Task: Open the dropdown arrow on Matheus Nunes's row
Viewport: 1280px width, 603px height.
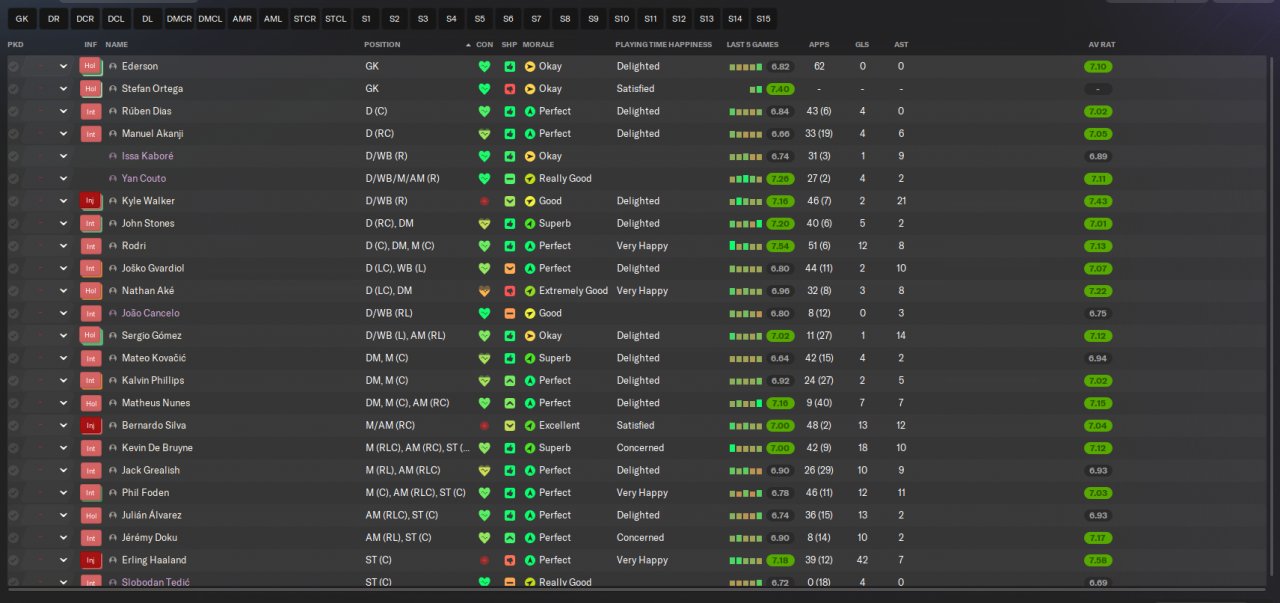Action: pos(64,403)
